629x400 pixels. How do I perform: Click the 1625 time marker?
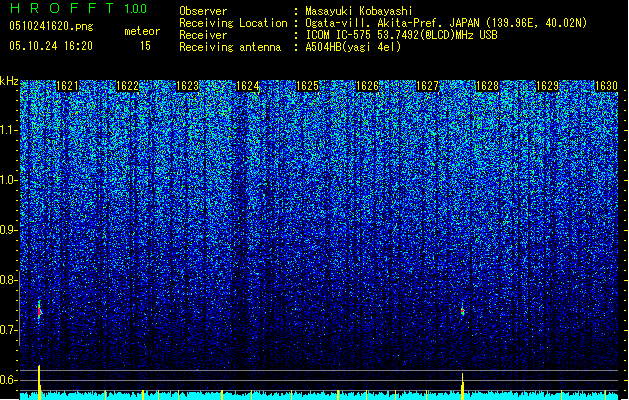(x=307, y=86)
